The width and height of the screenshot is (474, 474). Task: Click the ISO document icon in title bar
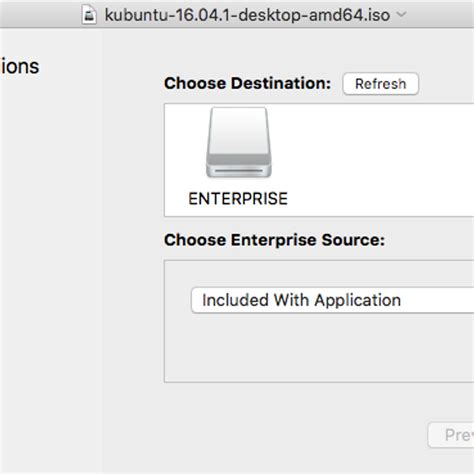pos(89,15)
